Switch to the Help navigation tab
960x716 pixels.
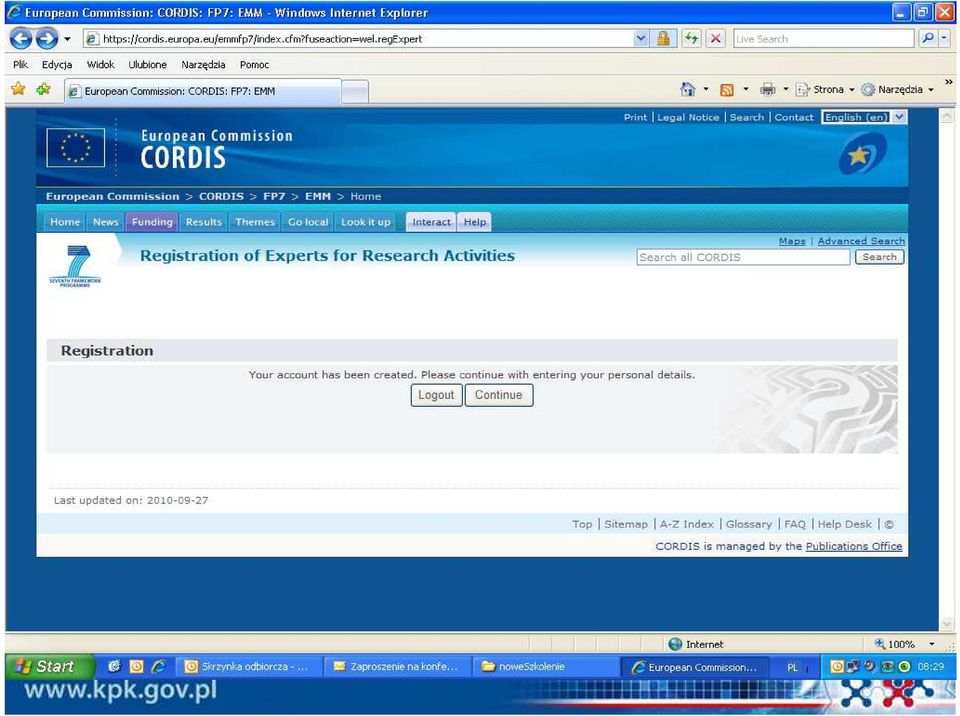(474, 222)
